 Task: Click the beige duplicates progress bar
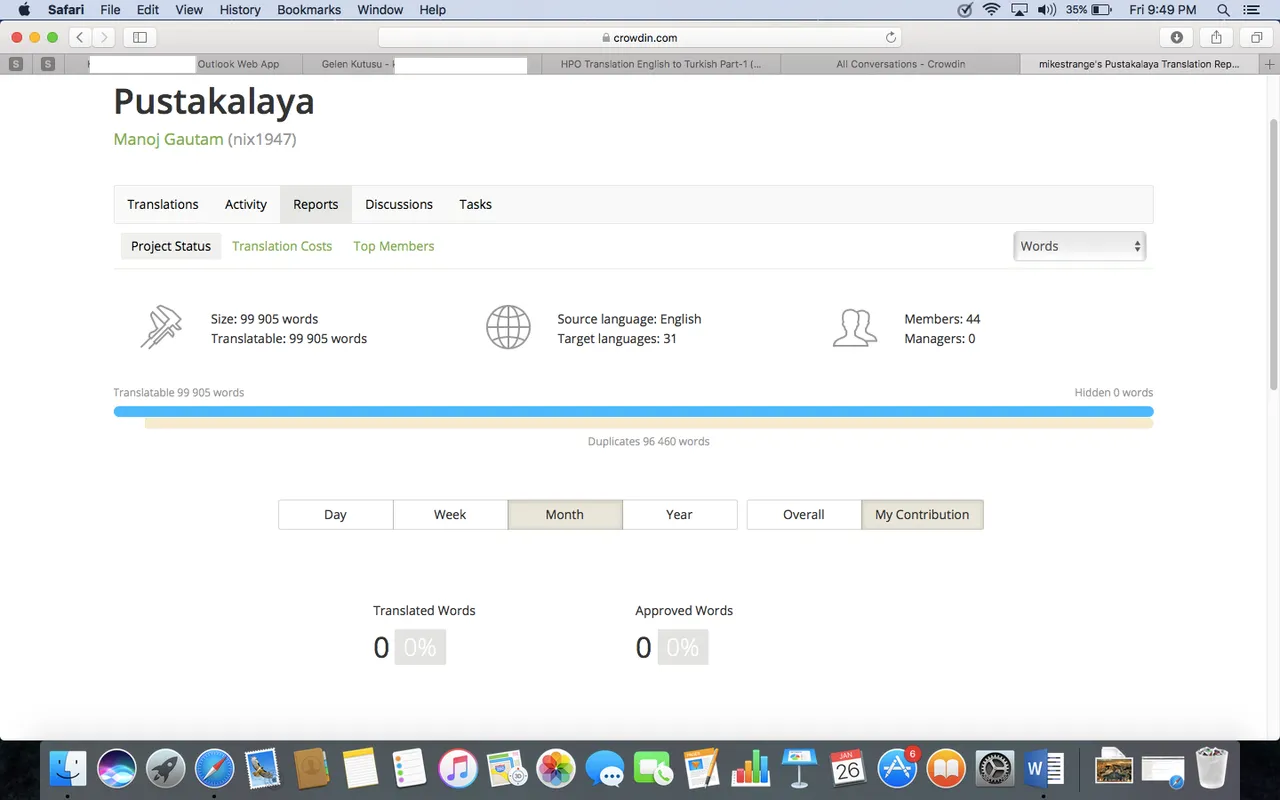(x=649, y=424)
